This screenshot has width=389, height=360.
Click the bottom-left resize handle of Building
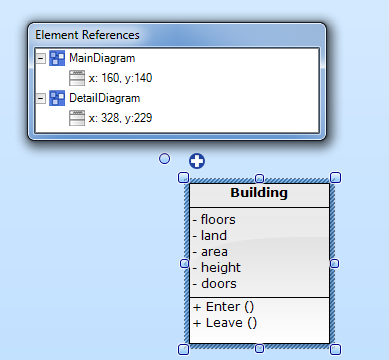coord(184,350)
